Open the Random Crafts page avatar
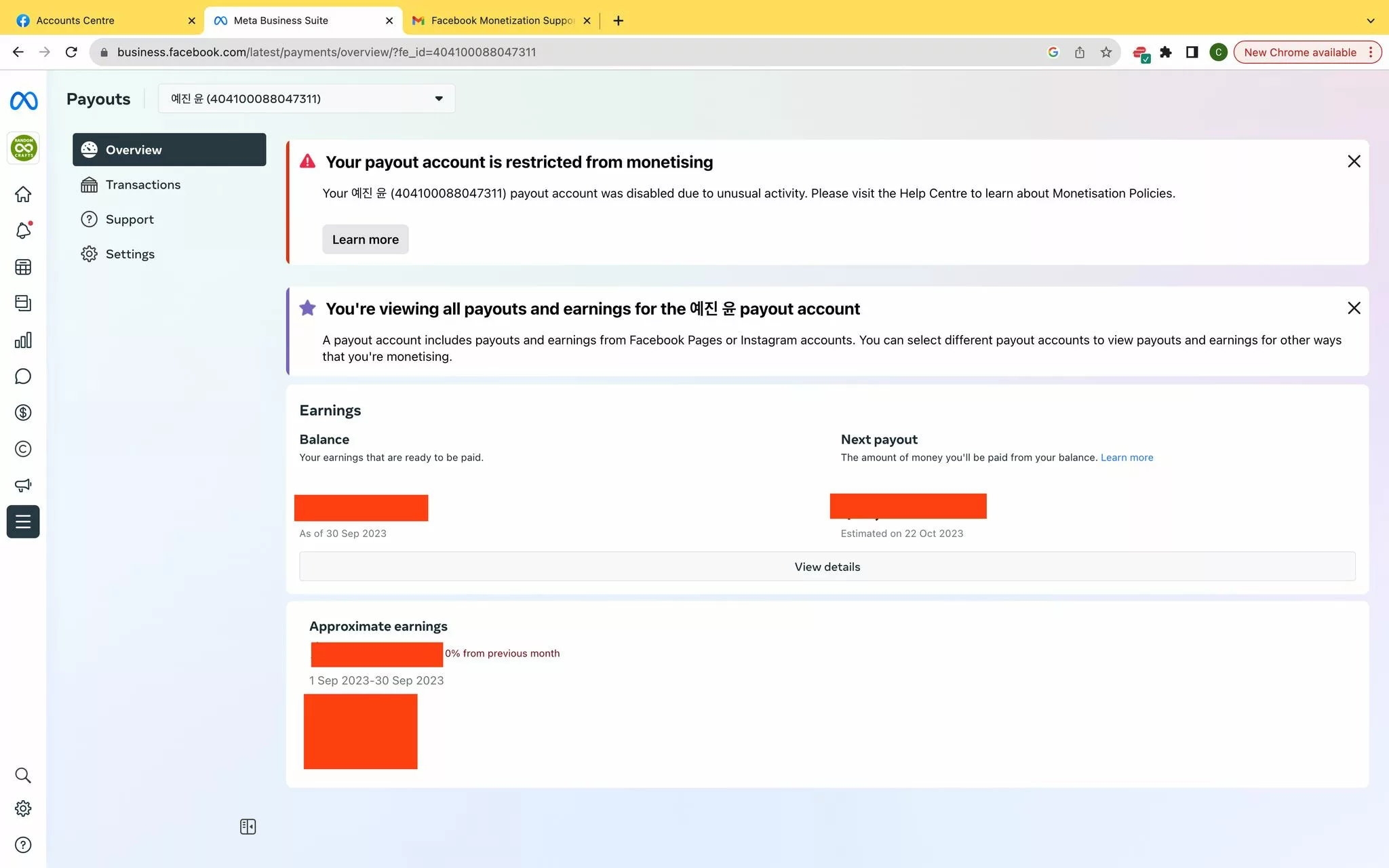Image resolution: width=1389 pixels, height=868 pixels. coord(24,148)
